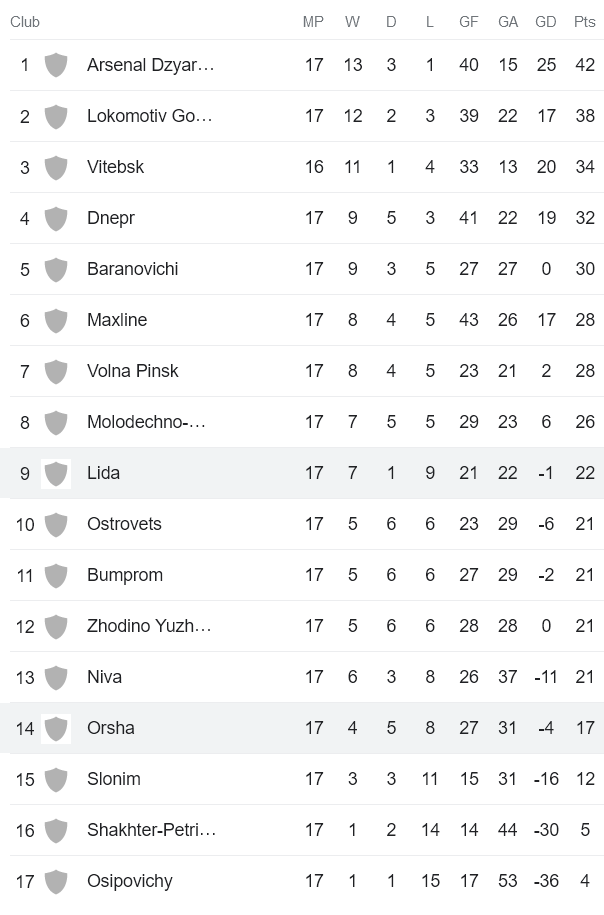This screenshot has height=915, width=604.
Task: Open the Orsha team badge icon
Action: (56, 728)
